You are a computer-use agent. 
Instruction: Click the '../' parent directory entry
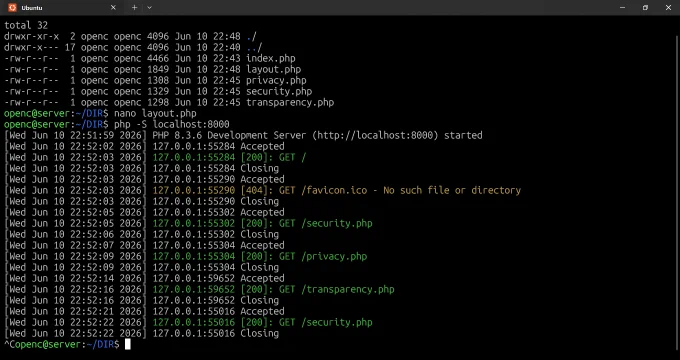tap(254, 47)
